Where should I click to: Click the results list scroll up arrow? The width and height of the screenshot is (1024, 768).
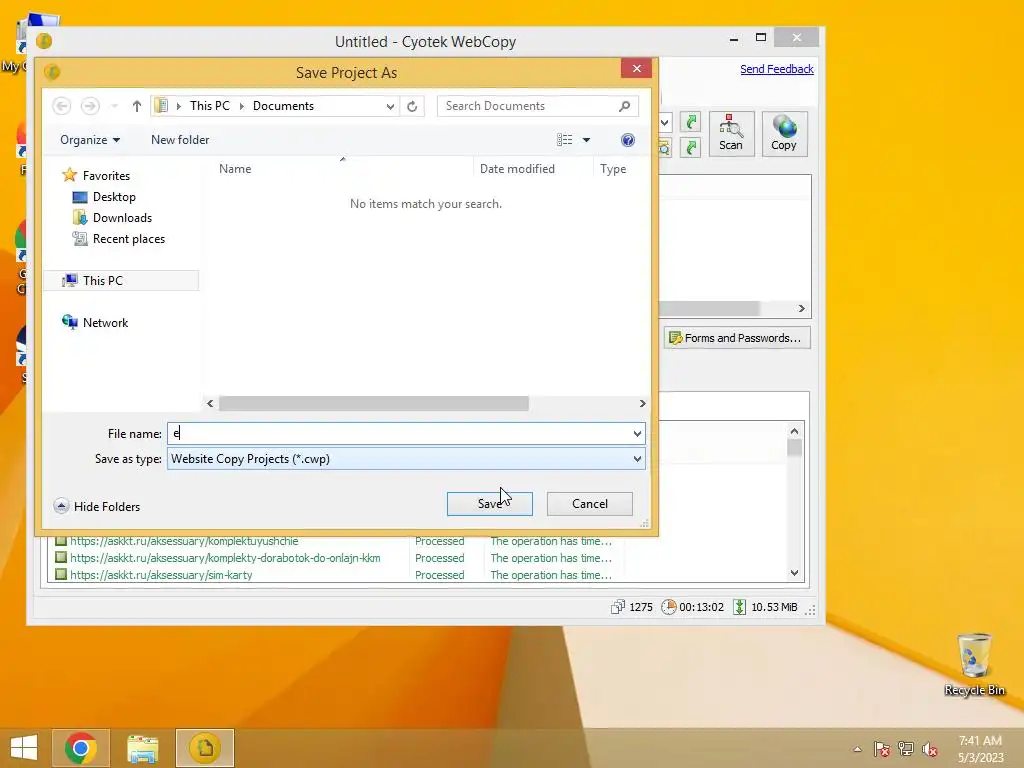pos(794,431)
